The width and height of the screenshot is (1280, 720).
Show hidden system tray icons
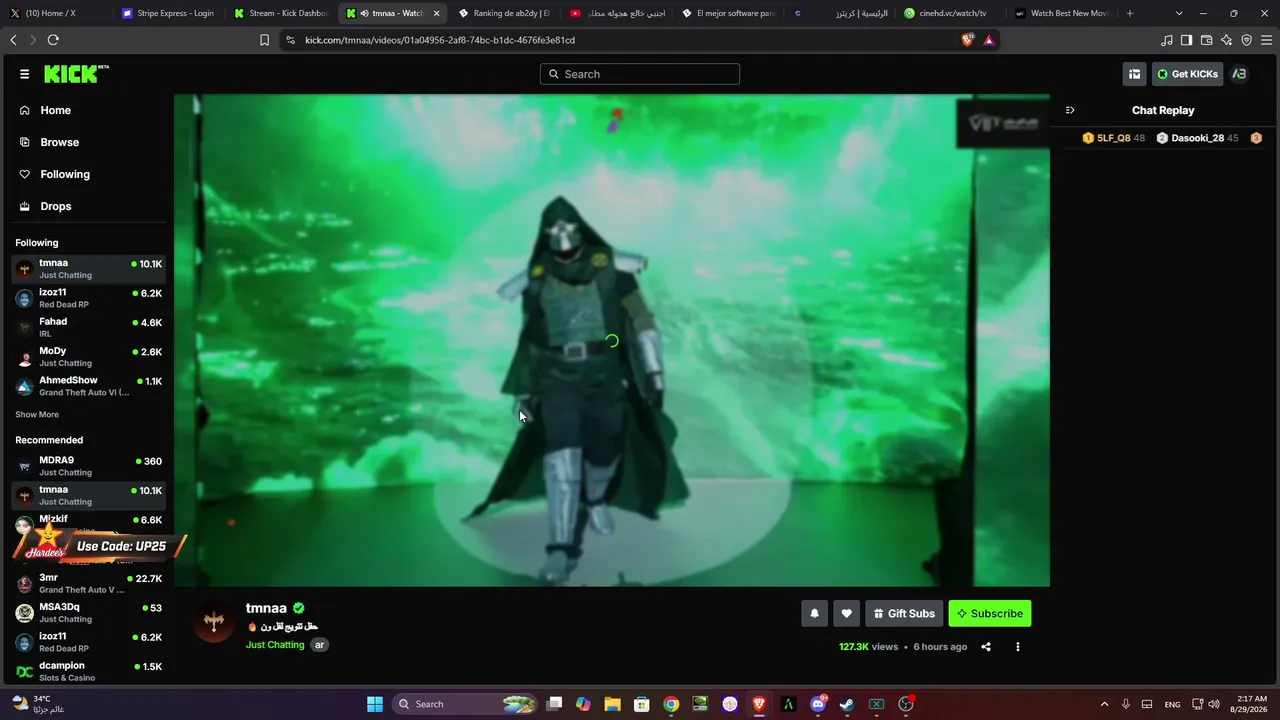[x=1104, y=704]
